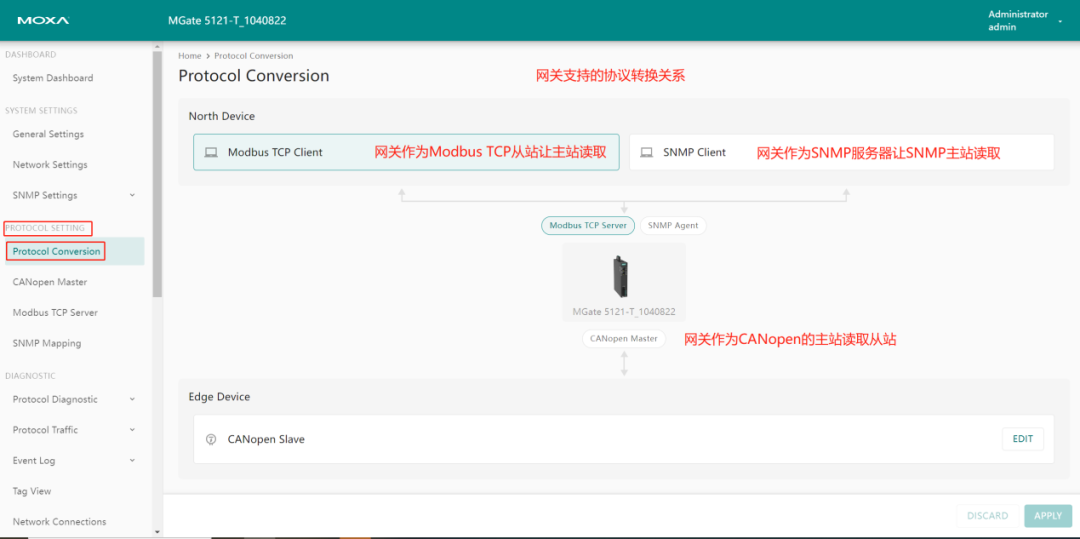1080x539 pixels.
Task: Open the Administrator account dropdown arrow
Action: coord(1060,22)
